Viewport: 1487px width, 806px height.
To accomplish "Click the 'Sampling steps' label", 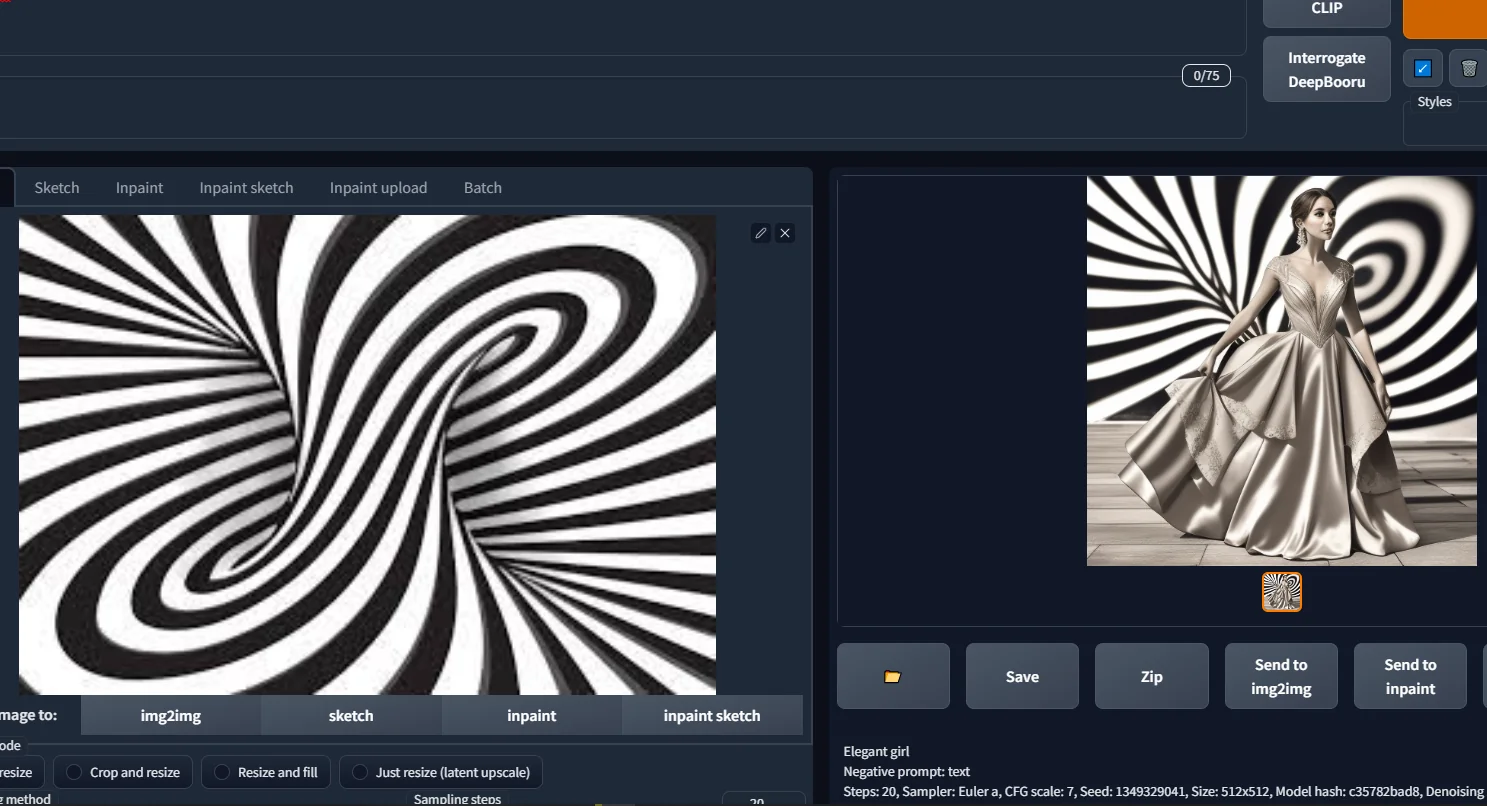I will point(457,799).
